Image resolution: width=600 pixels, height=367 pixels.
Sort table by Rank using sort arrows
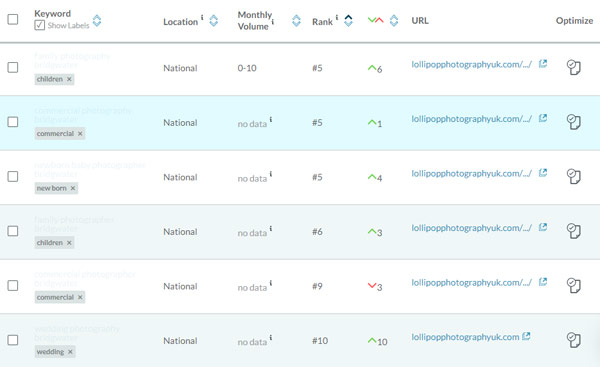(348, 21)
